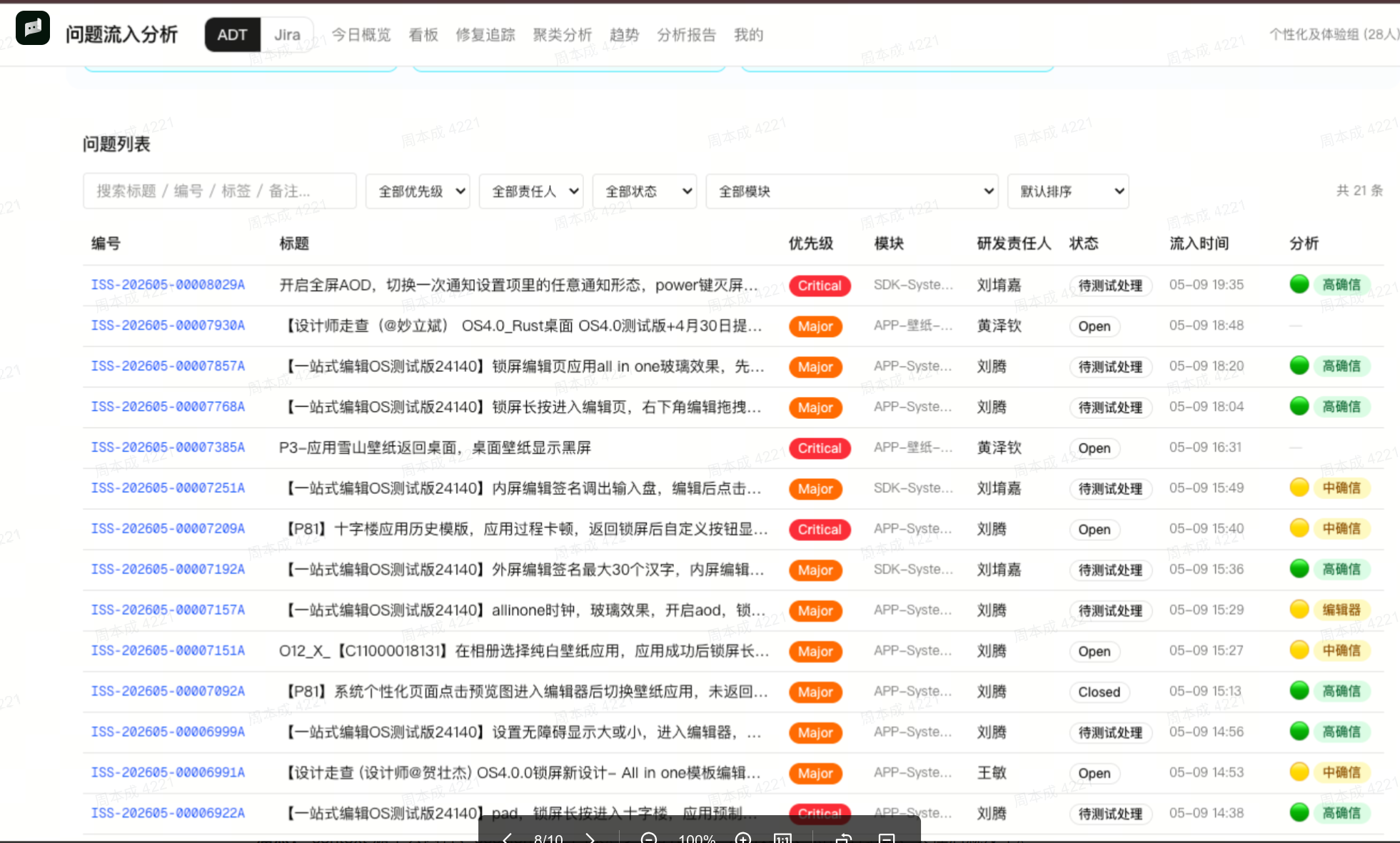This screenshot has width=1400, height=843.
Task: Open issue link ISS-202605-00006922A
Action: (x=168, y=814)
